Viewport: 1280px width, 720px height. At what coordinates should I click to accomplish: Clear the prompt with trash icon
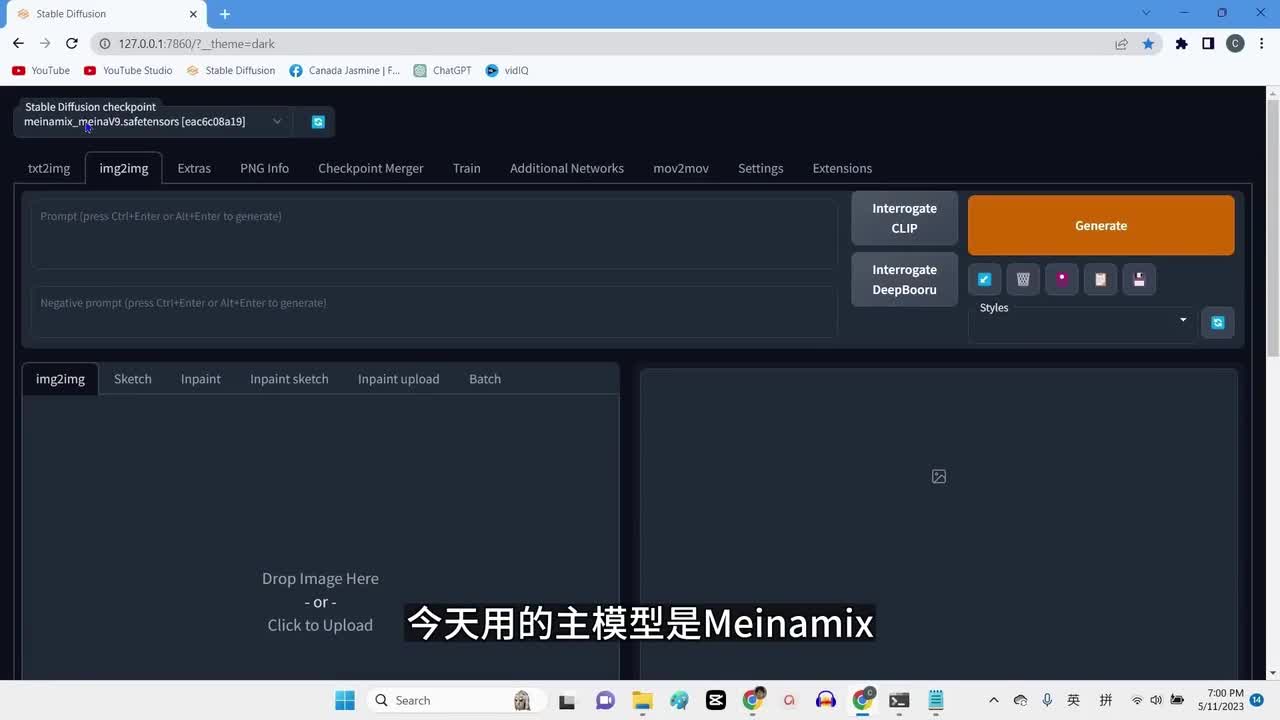click(1023, 280)
